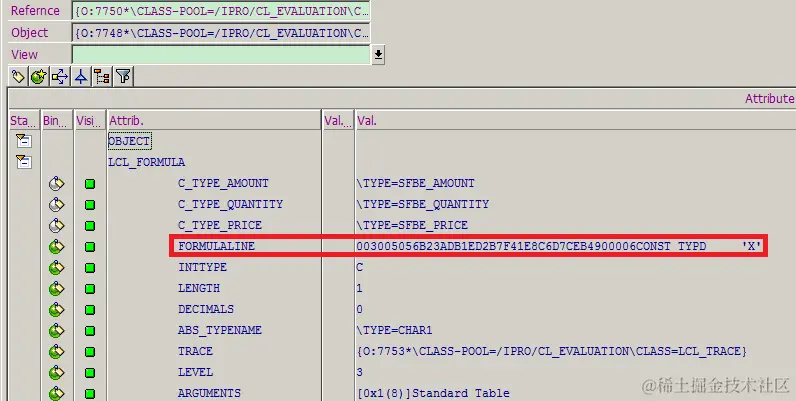Click the visibility square for LENGTH

[90, 289]
